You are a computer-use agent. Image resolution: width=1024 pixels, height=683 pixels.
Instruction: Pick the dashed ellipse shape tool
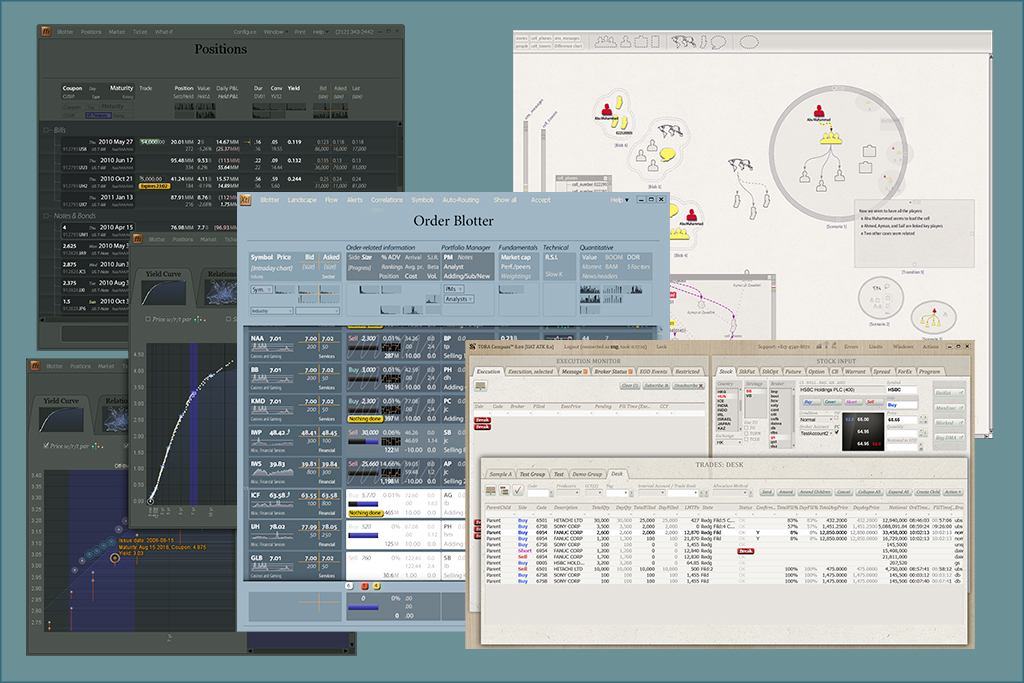pos(748,42)
